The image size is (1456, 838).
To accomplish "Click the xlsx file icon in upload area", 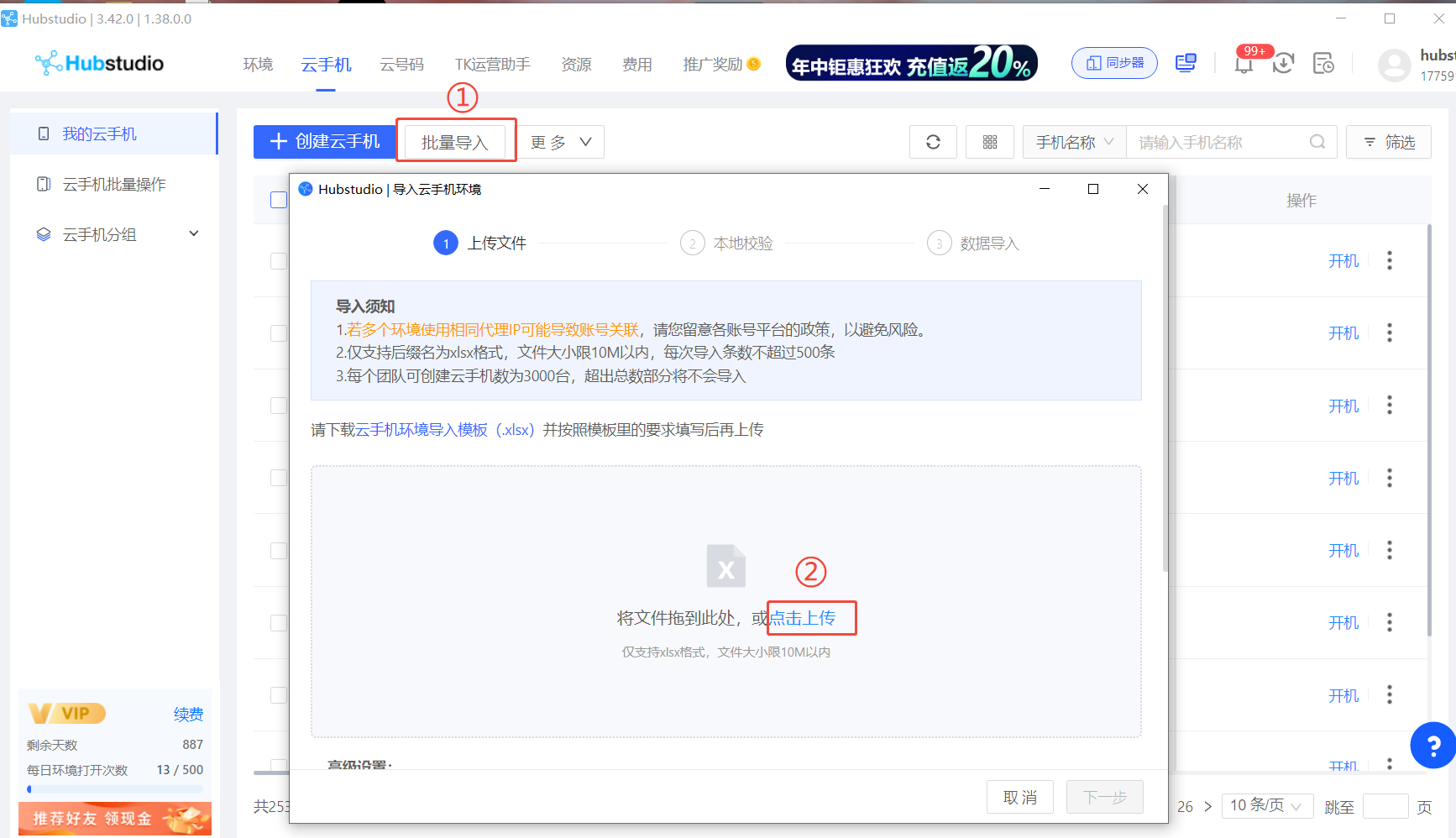I will [726, 566].
